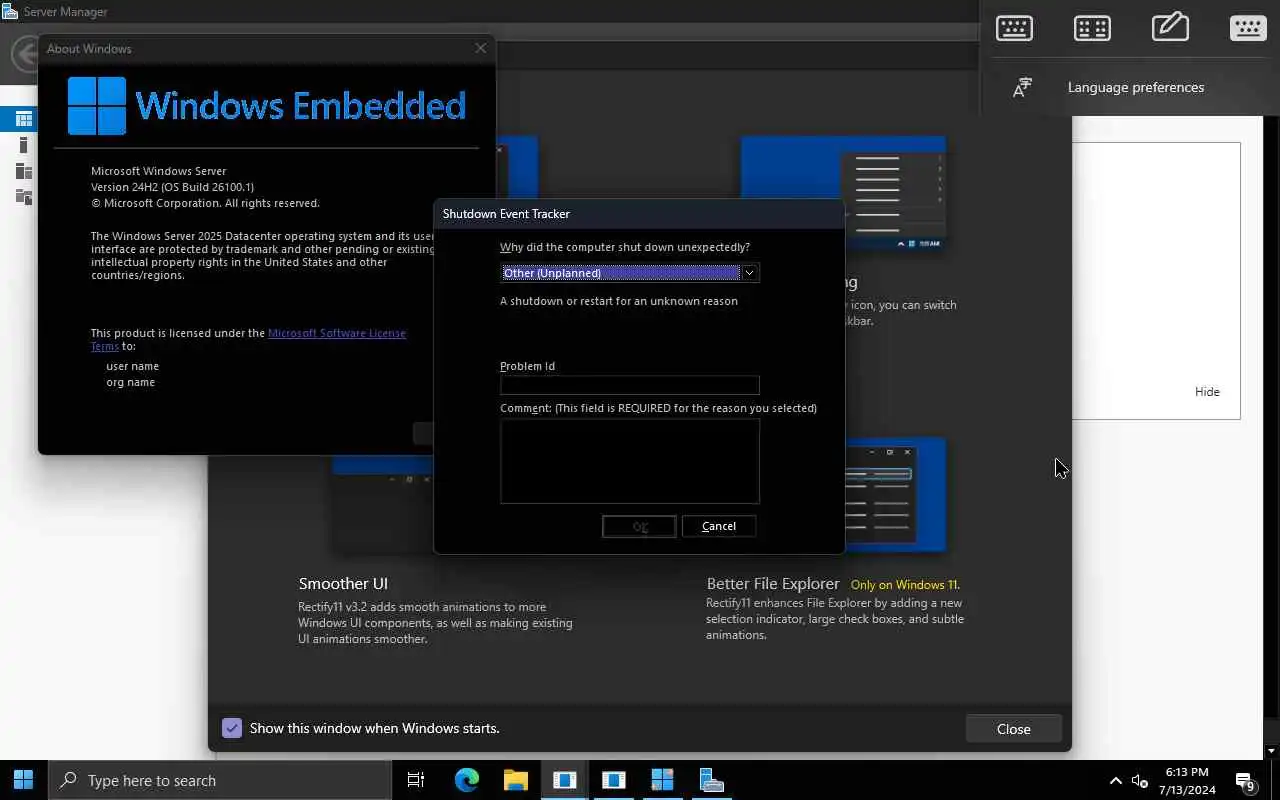Open the Dashboard icon in Server Manager sidebar
Image resolution: width=1280 pixels, height=800 pixels.
coord(24,119)
